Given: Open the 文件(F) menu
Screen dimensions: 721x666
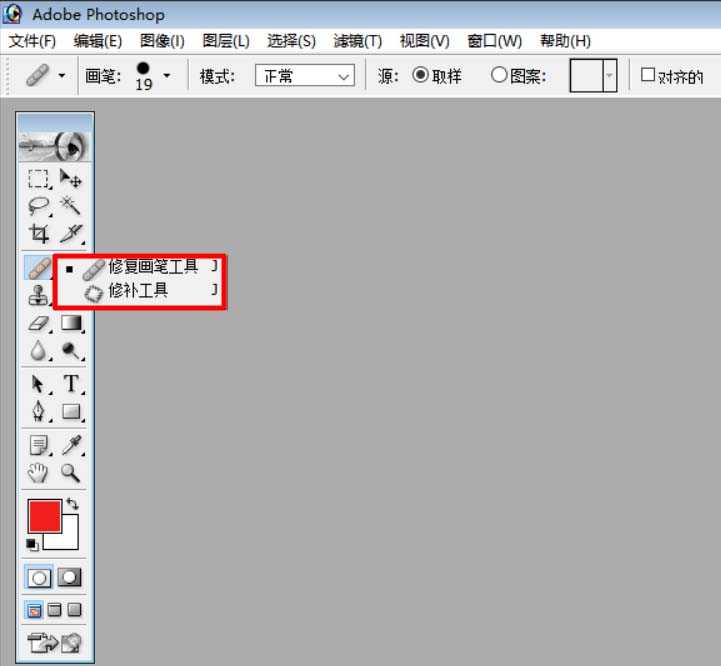Looking at the screenshot, I should point(32,41).
